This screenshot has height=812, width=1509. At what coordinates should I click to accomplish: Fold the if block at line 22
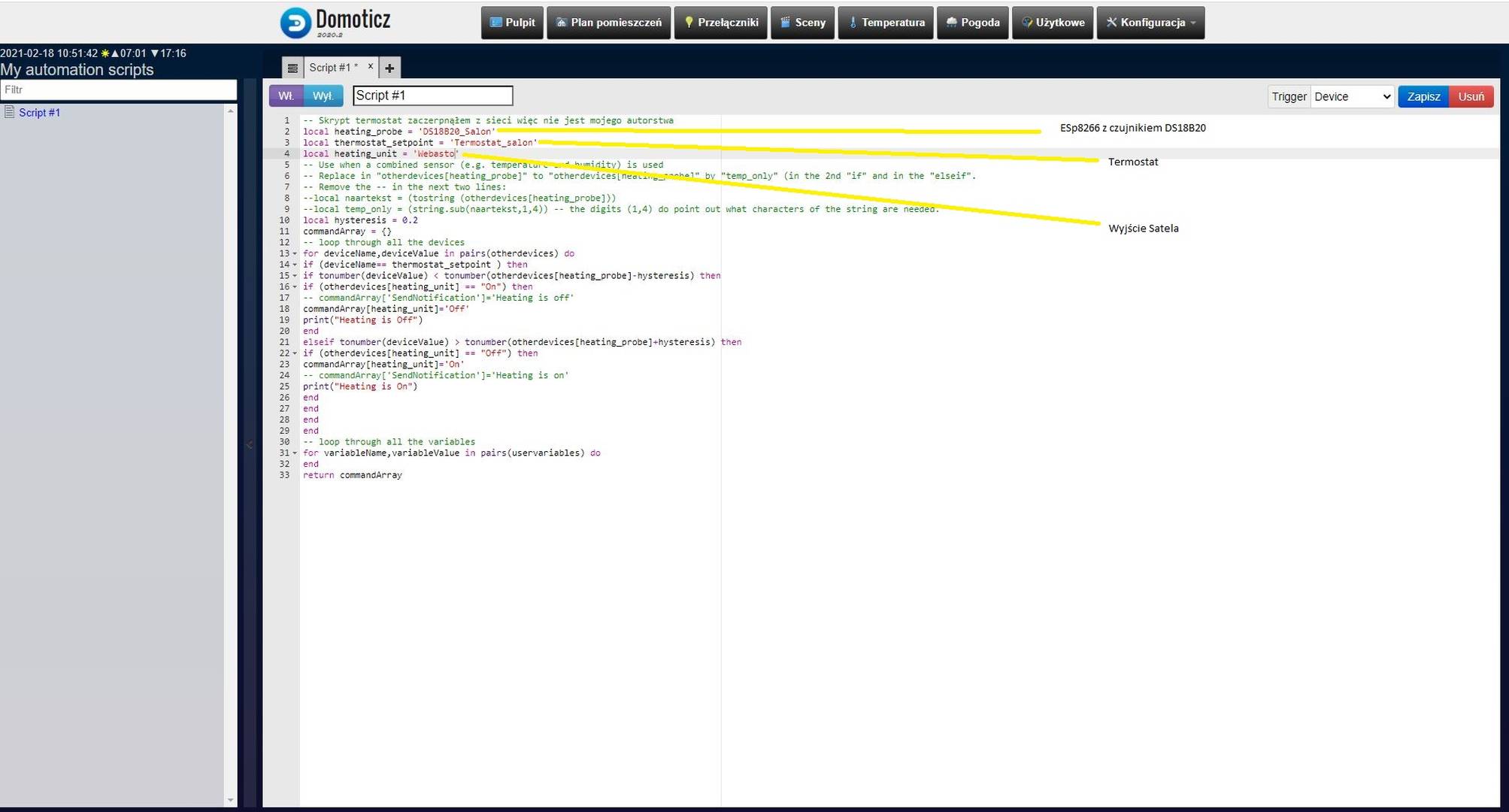click(x=295, y=353)
